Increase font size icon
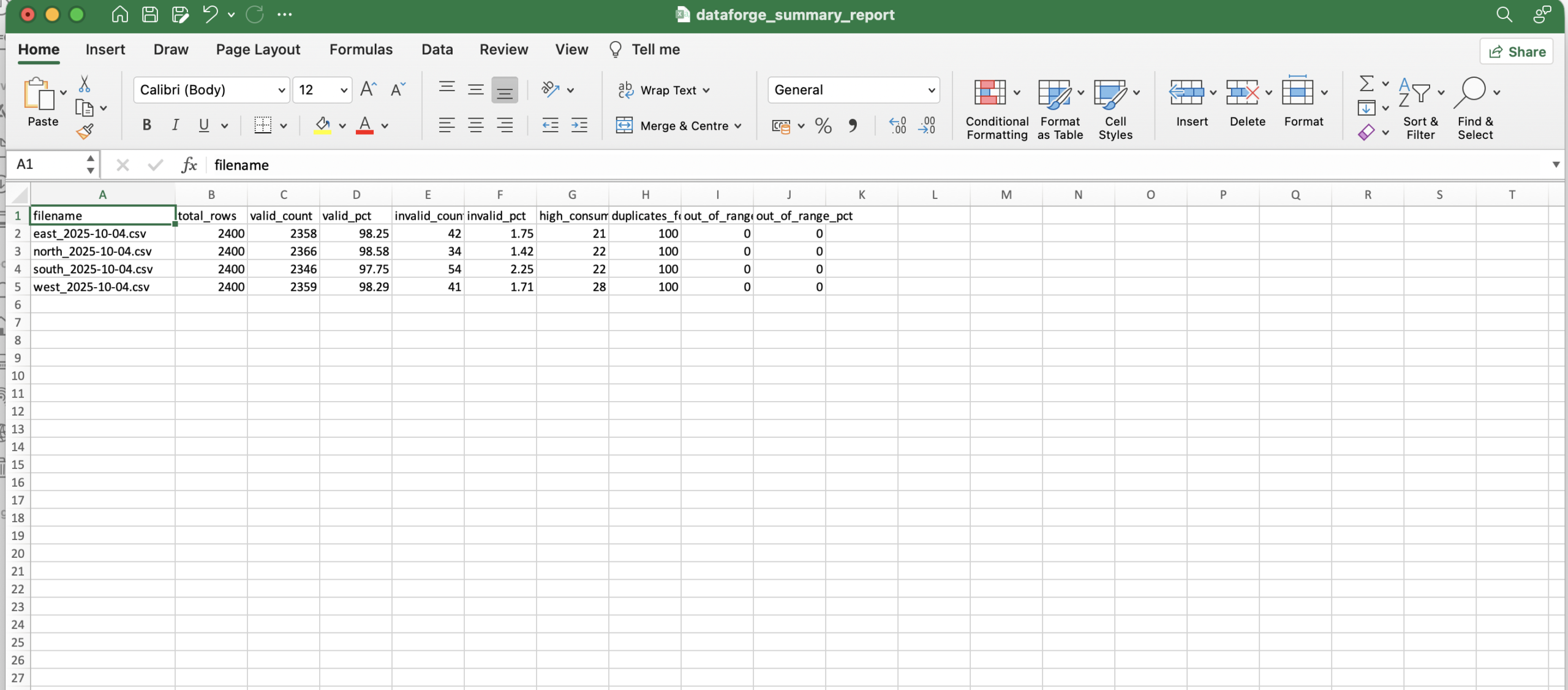Image resolution: width=1568 pixels, height=690 pixels. coord(368,89)
